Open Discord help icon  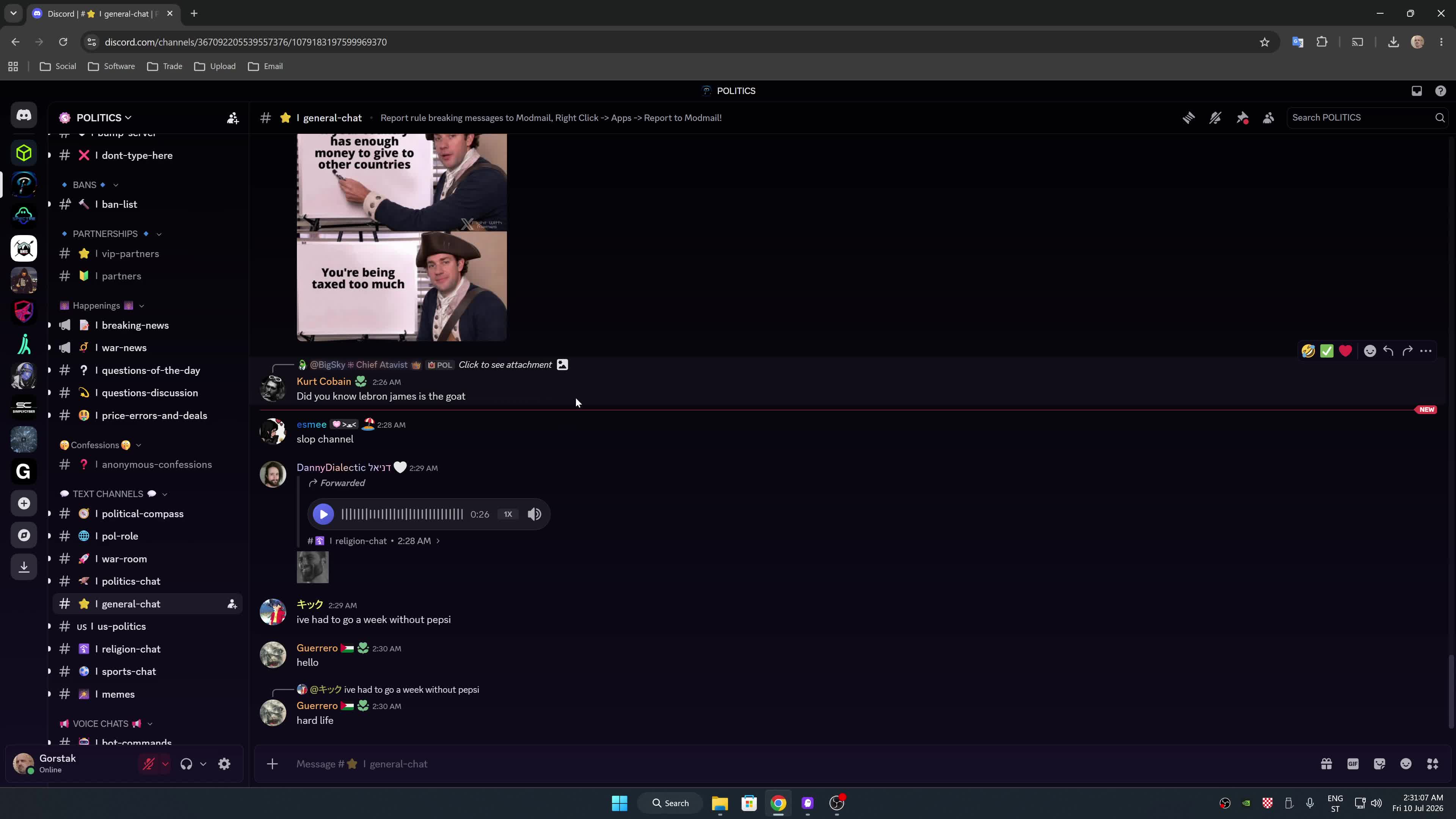click(1440, 91)
